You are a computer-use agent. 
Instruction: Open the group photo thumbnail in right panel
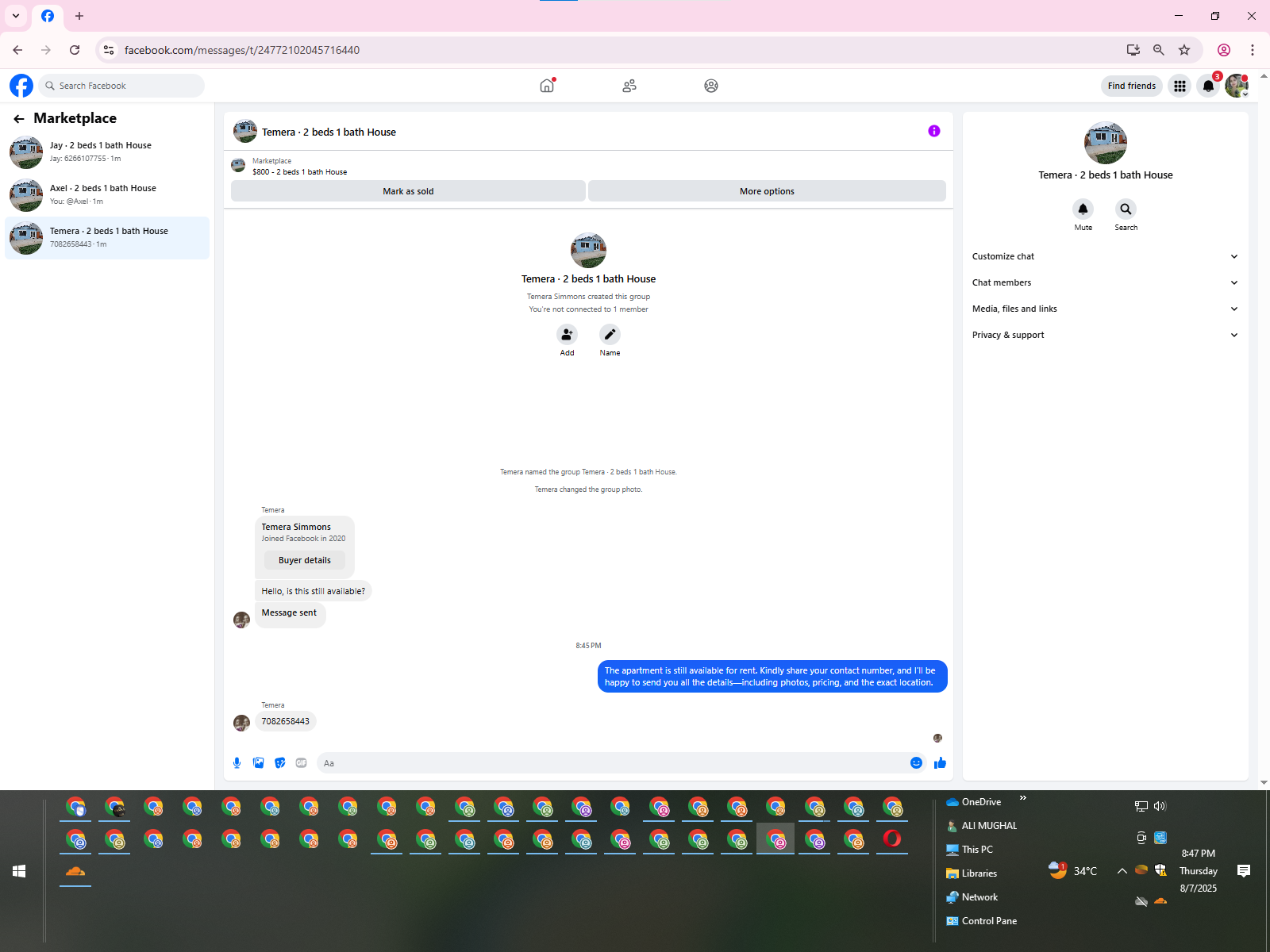[1106, 143]
